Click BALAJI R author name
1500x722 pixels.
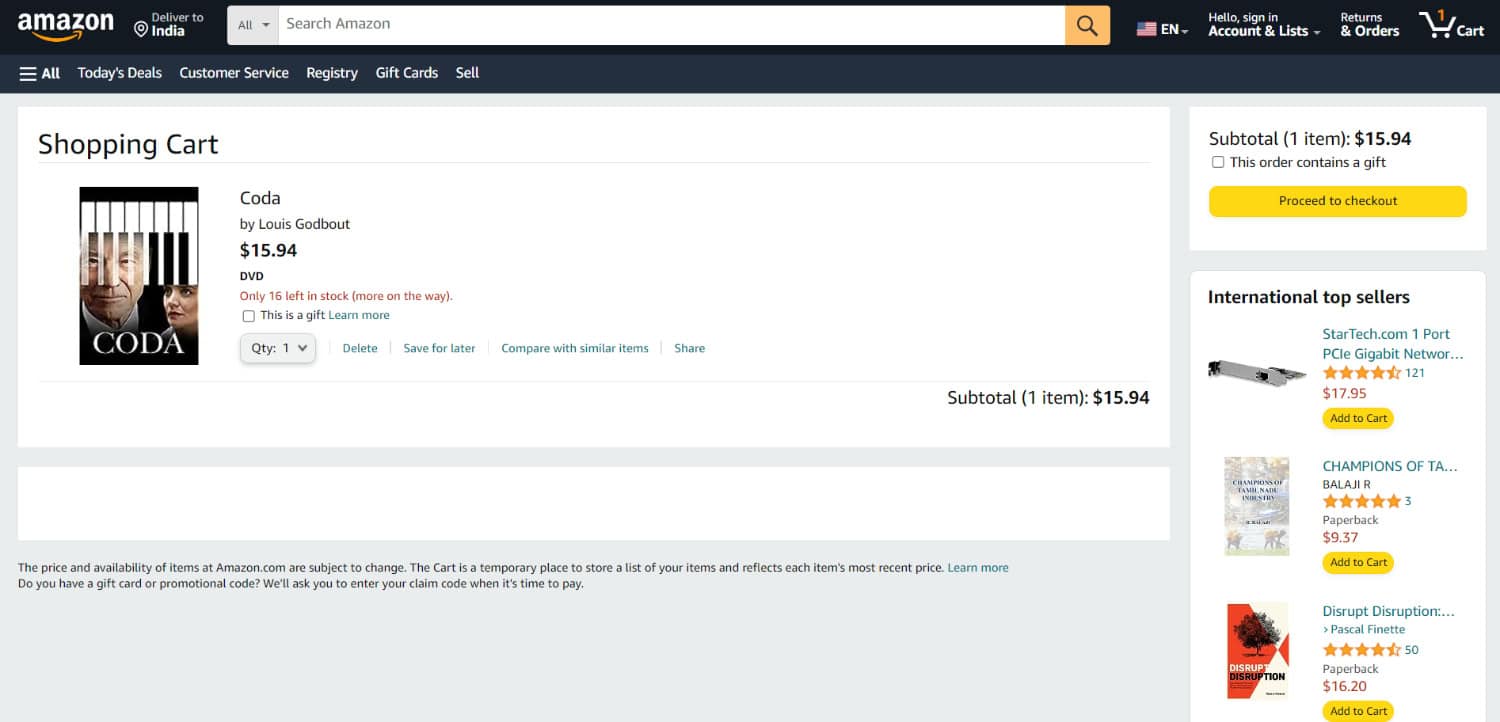[1346, 485]
